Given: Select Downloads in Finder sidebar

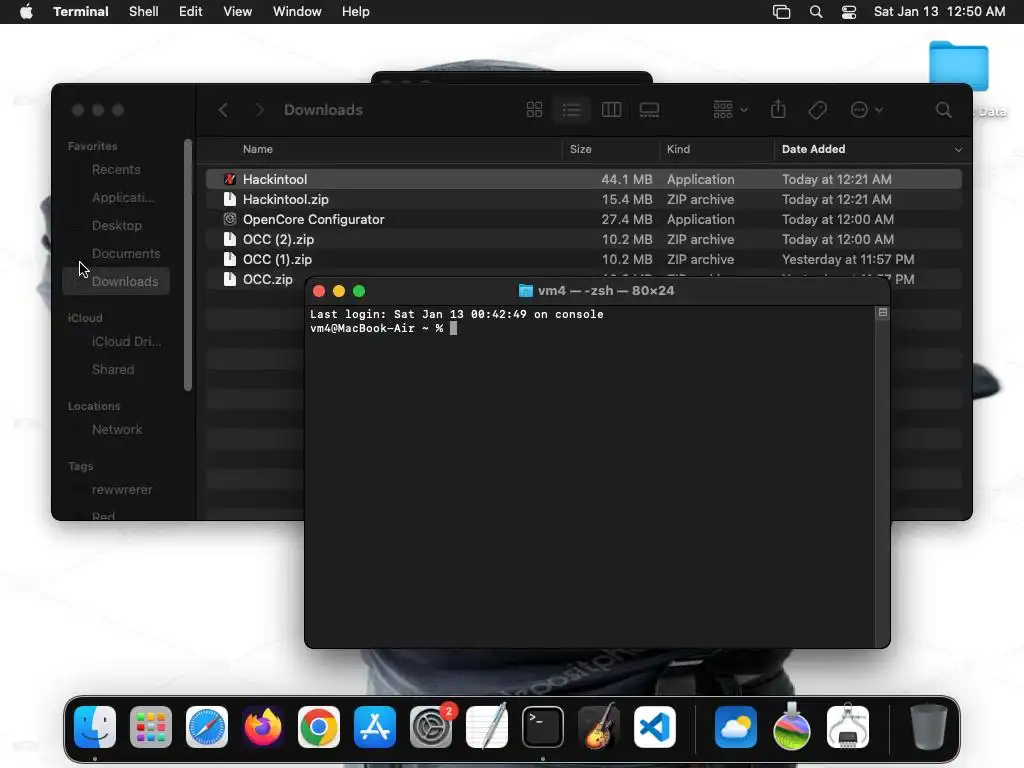Looking at the screenshot, I should click(116, 281).
